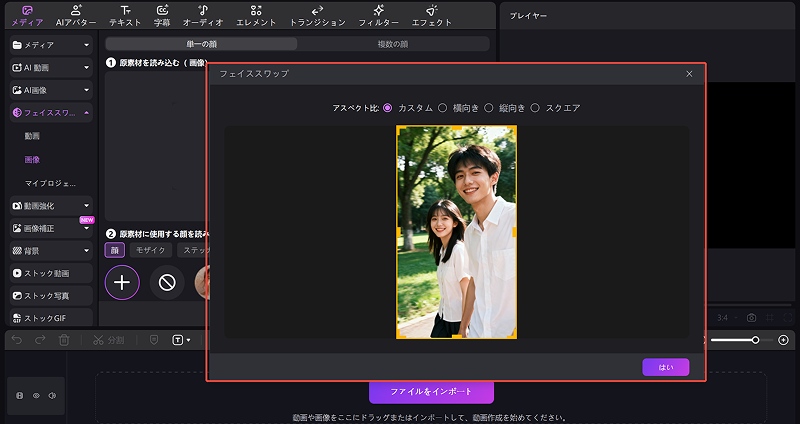Choose the no-face prohibited circle icon
The width and height of the screenshot is (800, 424).
coord(167,283)
